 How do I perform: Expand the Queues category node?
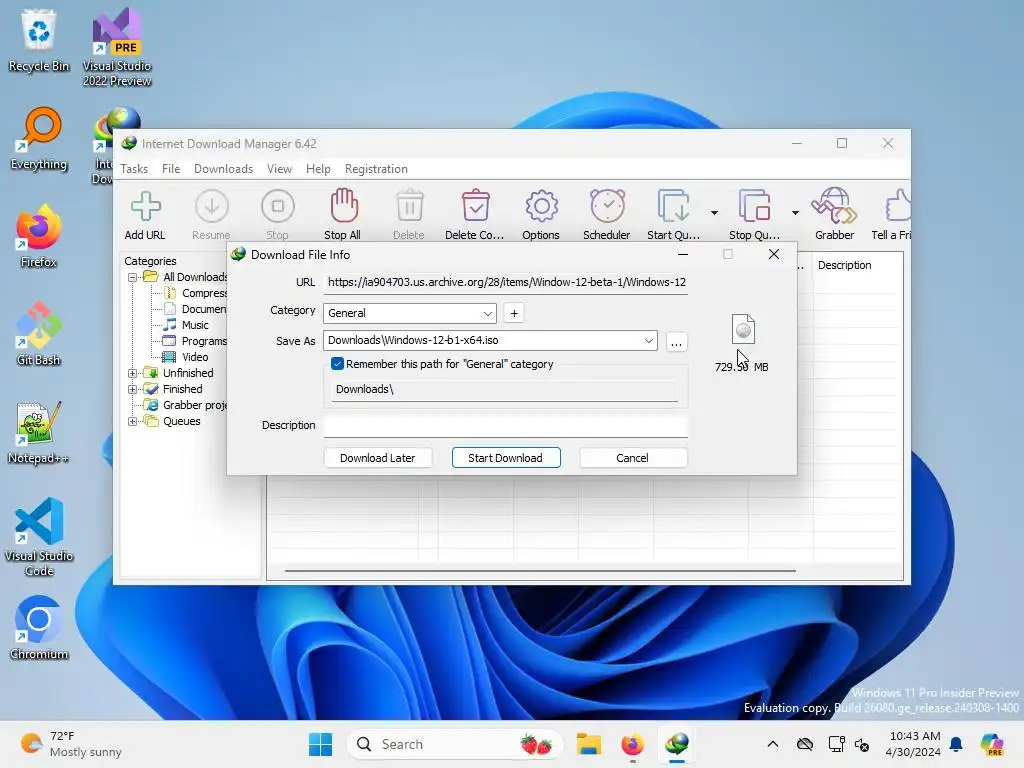(133, 421)
